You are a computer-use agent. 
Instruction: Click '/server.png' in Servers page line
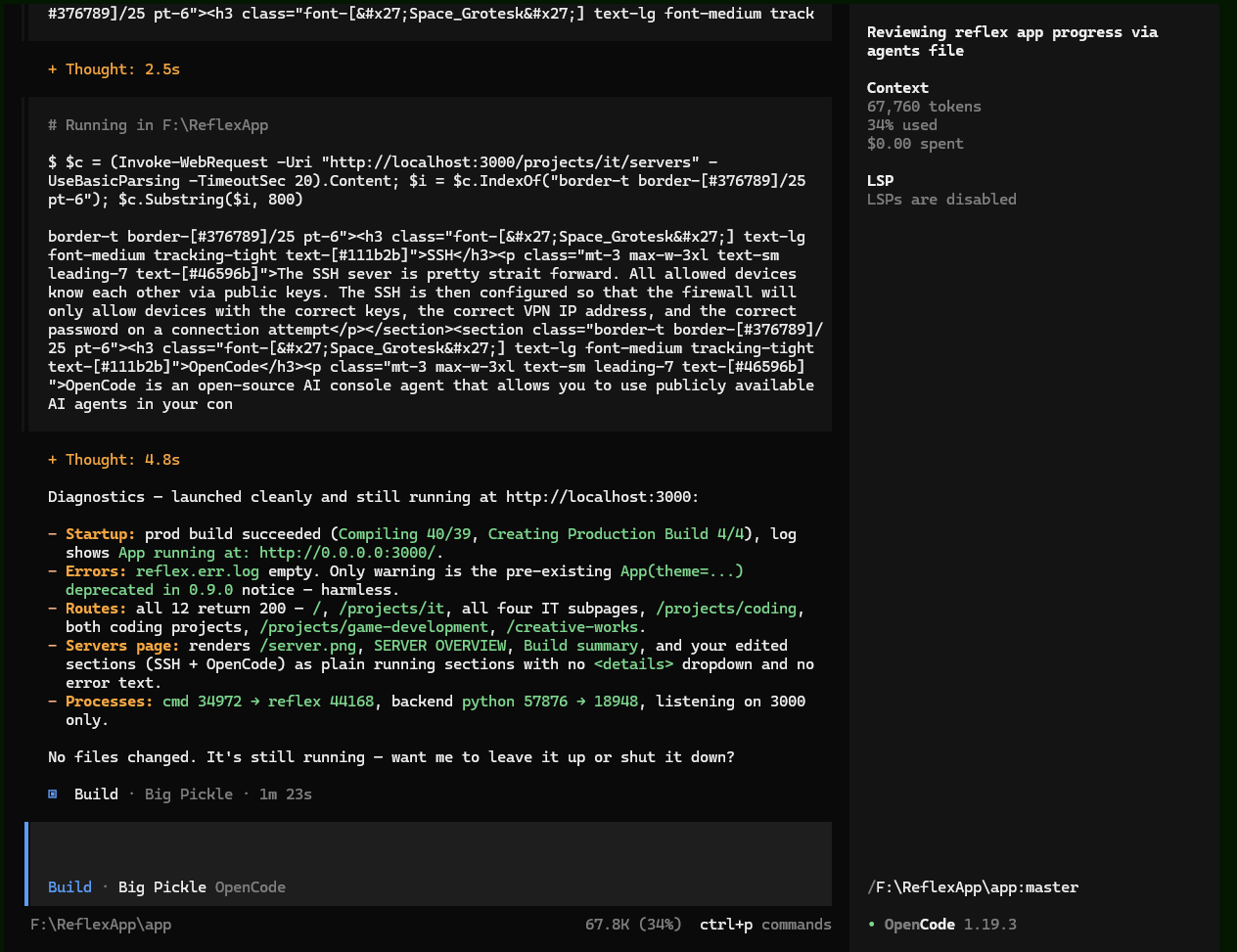307,646
